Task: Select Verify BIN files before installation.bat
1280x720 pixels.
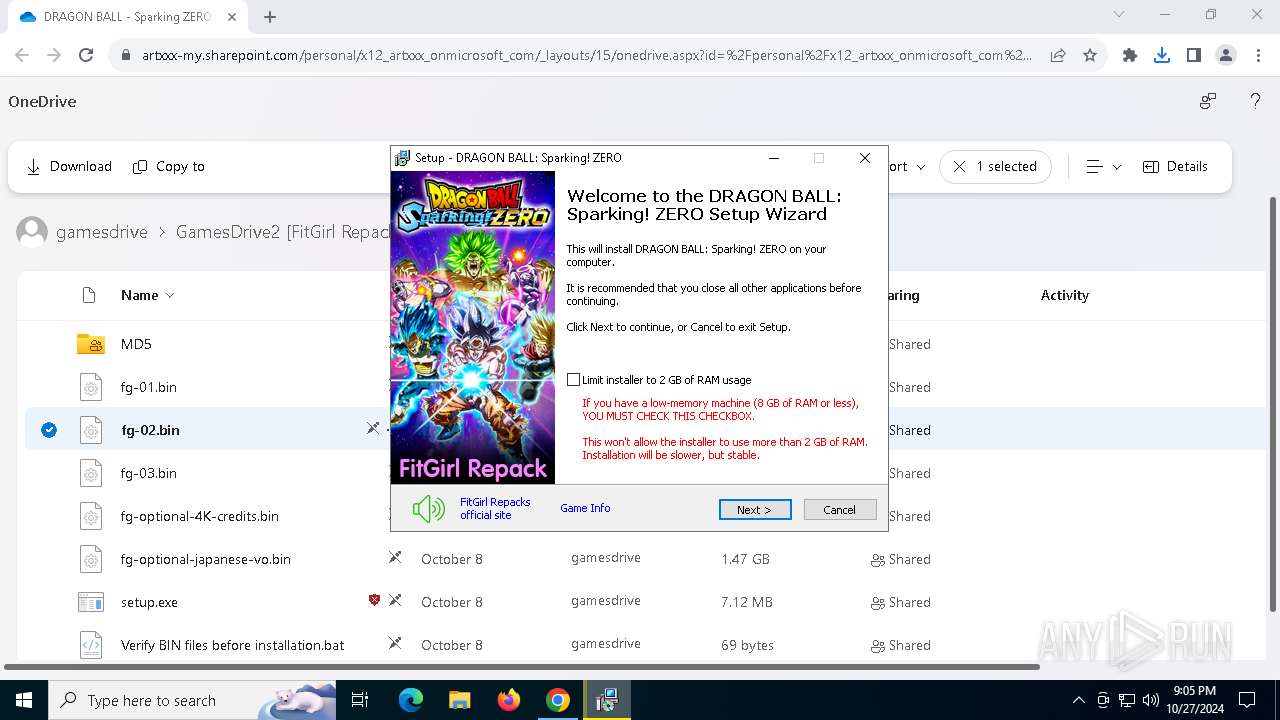Action: point(233,645)
